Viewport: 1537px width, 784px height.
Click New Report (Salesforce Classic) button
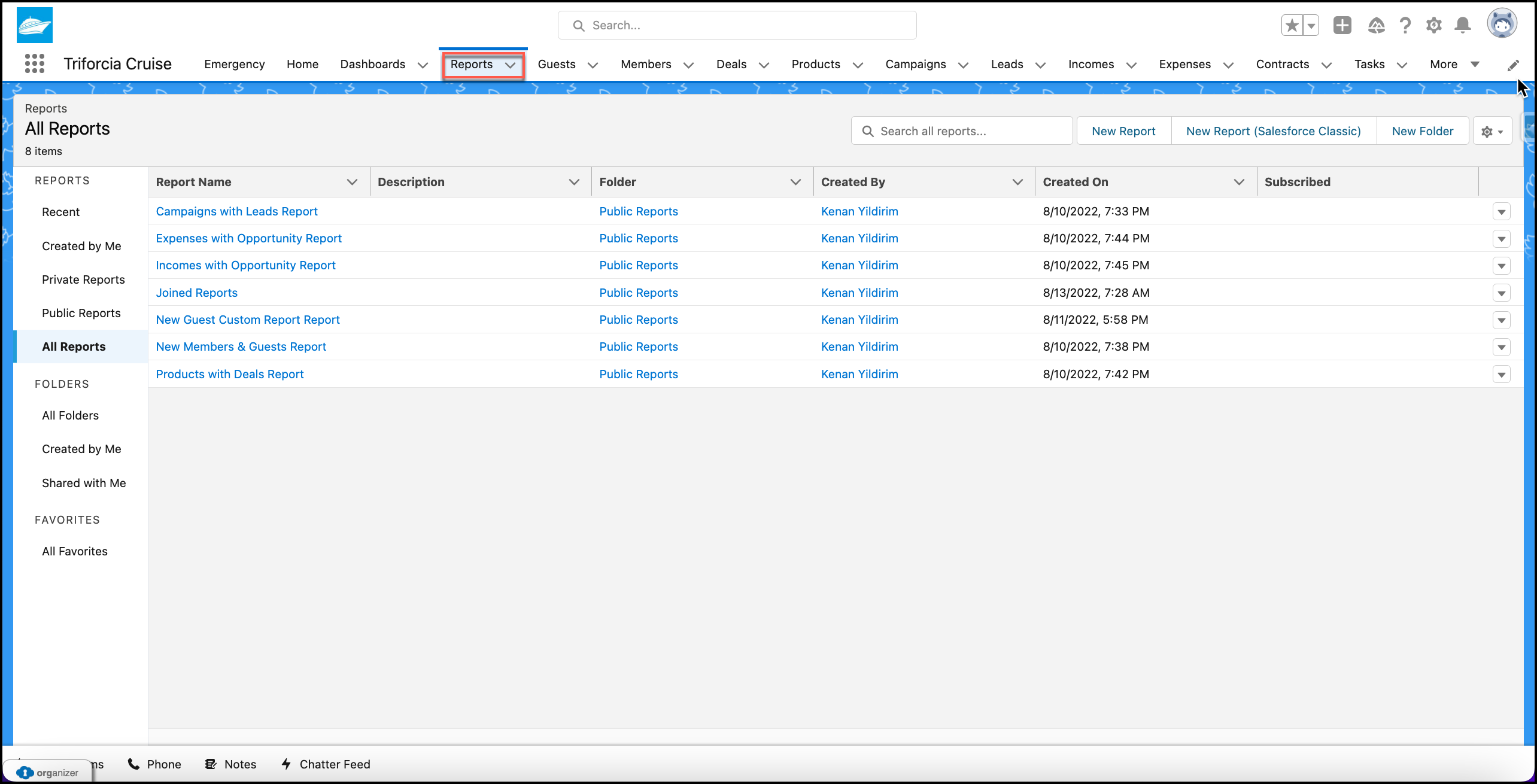[1274, 131]
